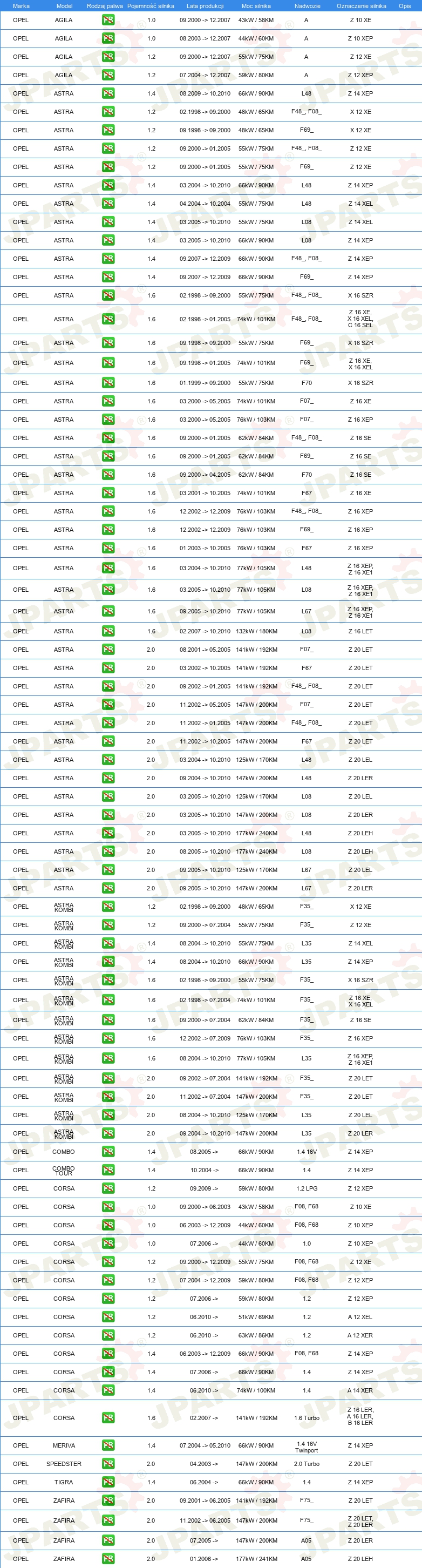Screen dimensions: 422x1568
Task: Click fuel icon in CORSA A 12 XER row
Action: [108, 1335]
